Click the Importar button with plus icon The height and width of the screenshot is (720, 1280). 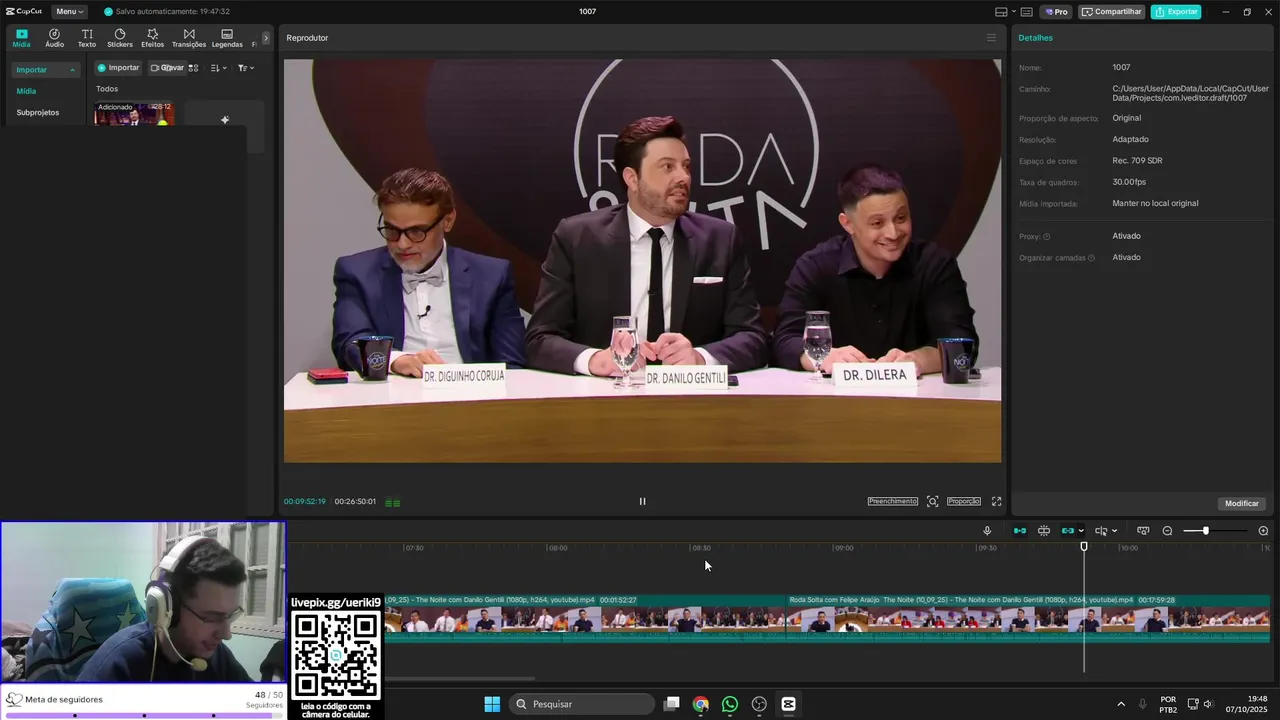pyautogui.click(x=118, y=68)
